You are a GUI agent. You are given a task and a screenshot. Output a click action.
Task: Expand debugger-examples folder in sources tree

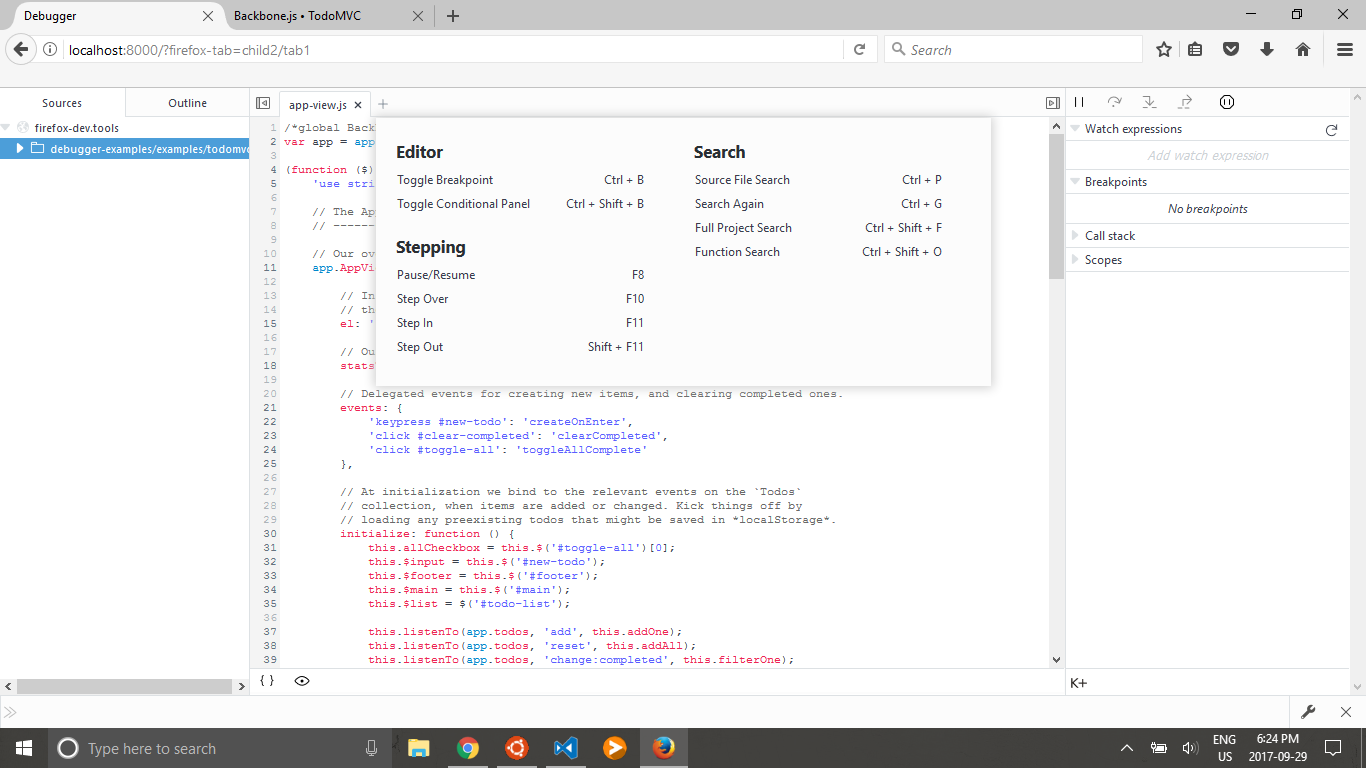[x=19, y=149]
